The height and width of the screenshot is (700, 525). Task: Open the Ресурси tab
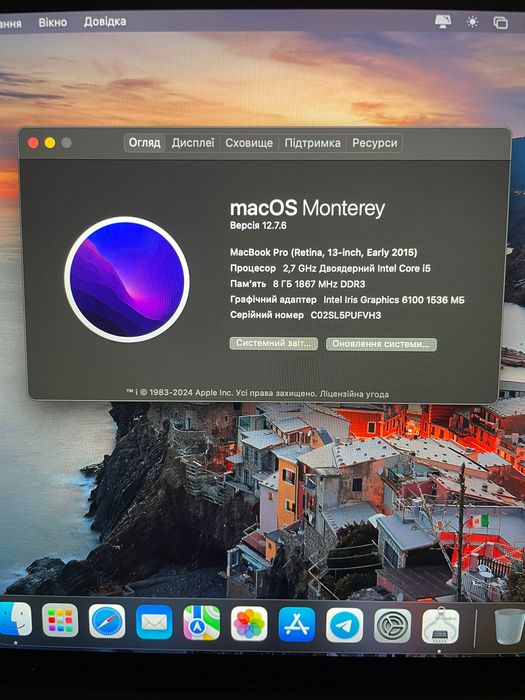point(375,143)
